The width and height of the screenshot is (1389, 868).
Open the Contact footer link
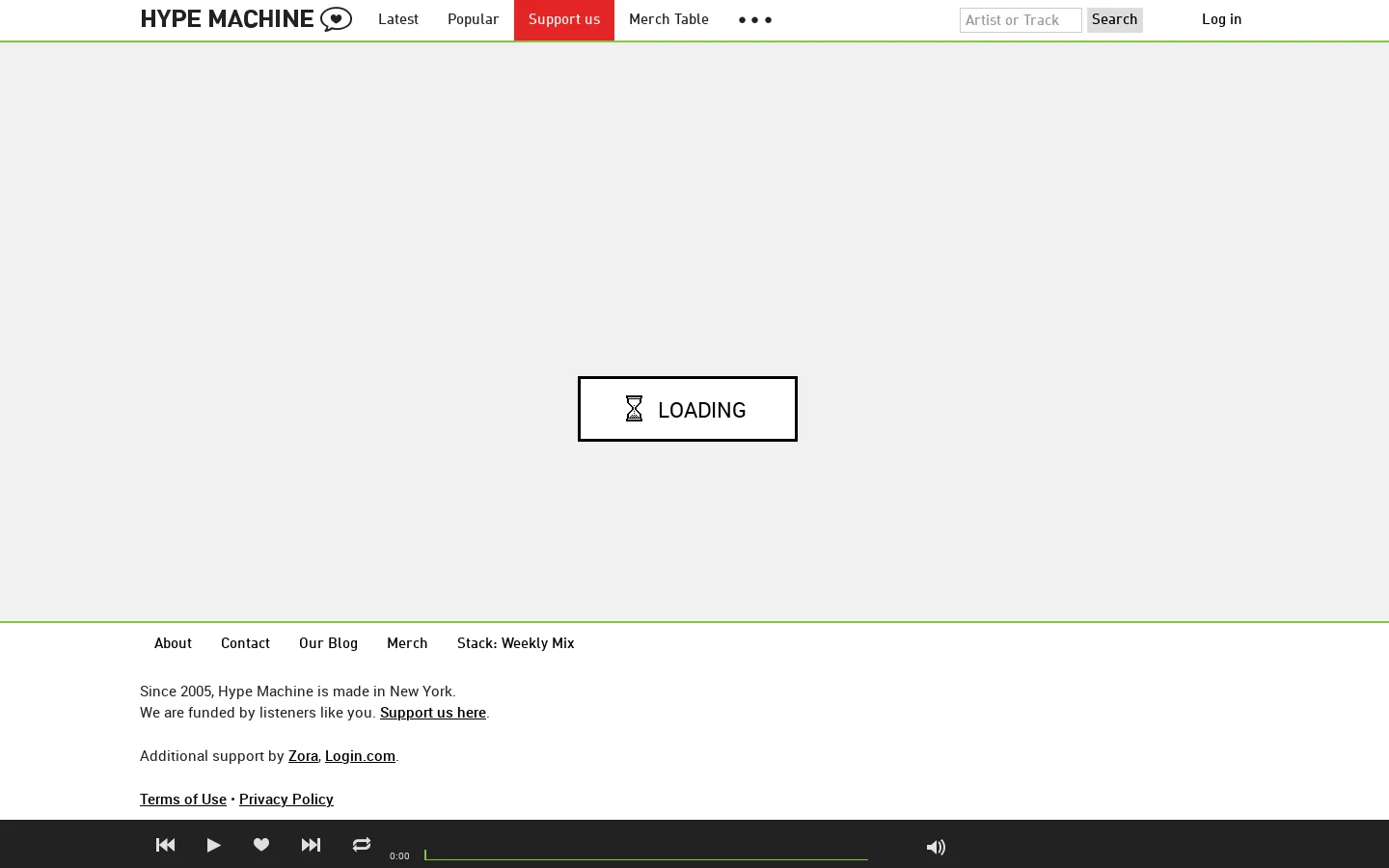coord(245,643)
